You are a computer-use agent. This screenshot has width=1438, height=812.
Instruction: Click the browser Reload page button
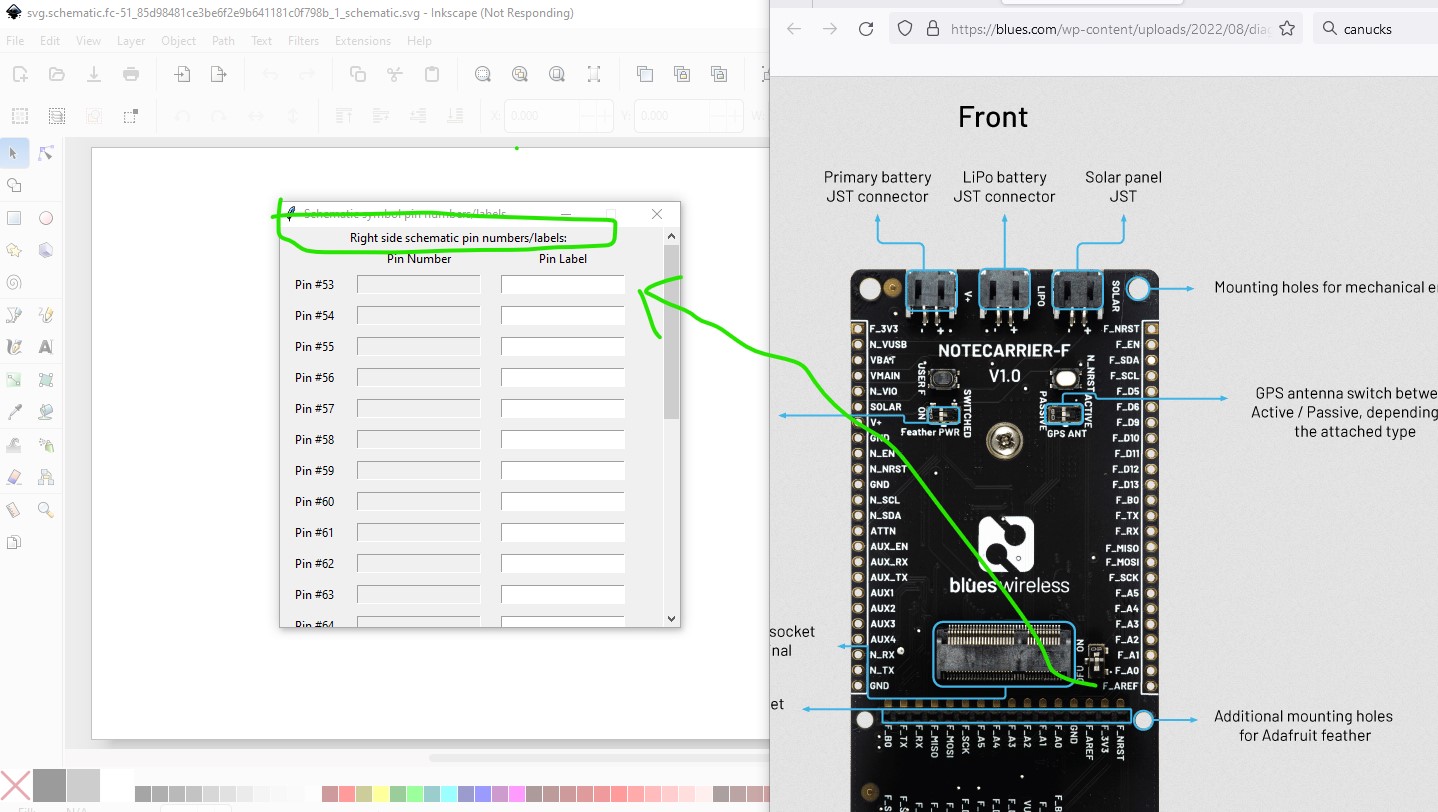tap(866, 29)
